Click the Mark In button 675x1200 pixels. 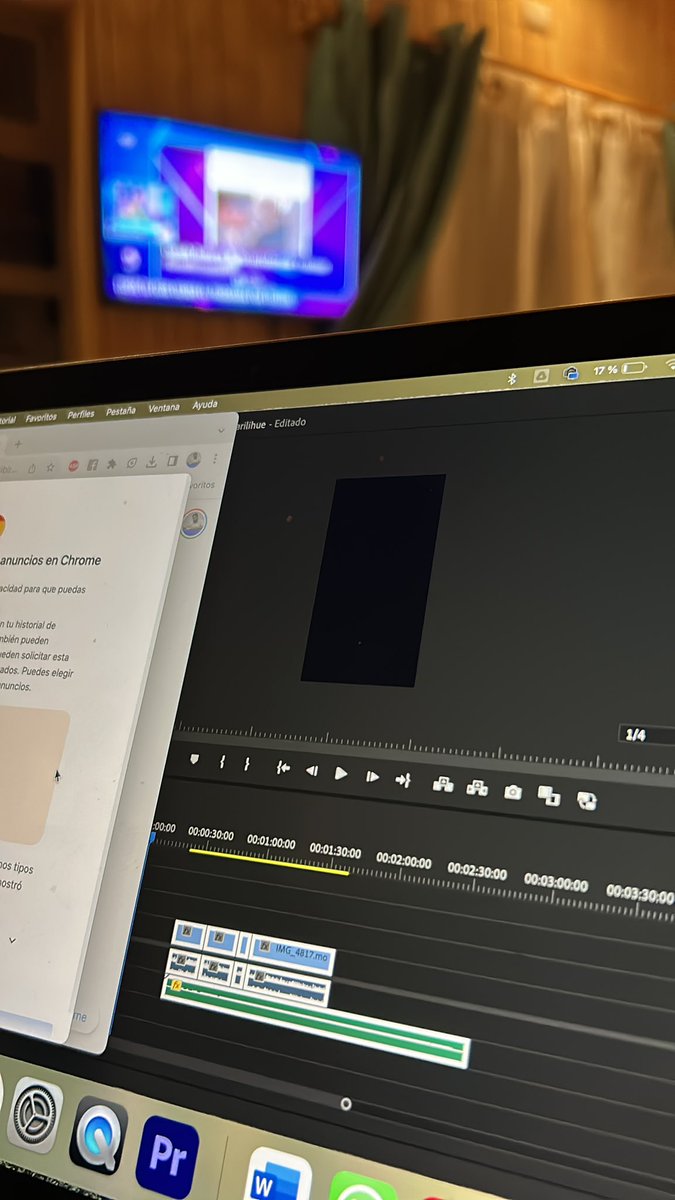pyautogui.click(x=222, y=762)
